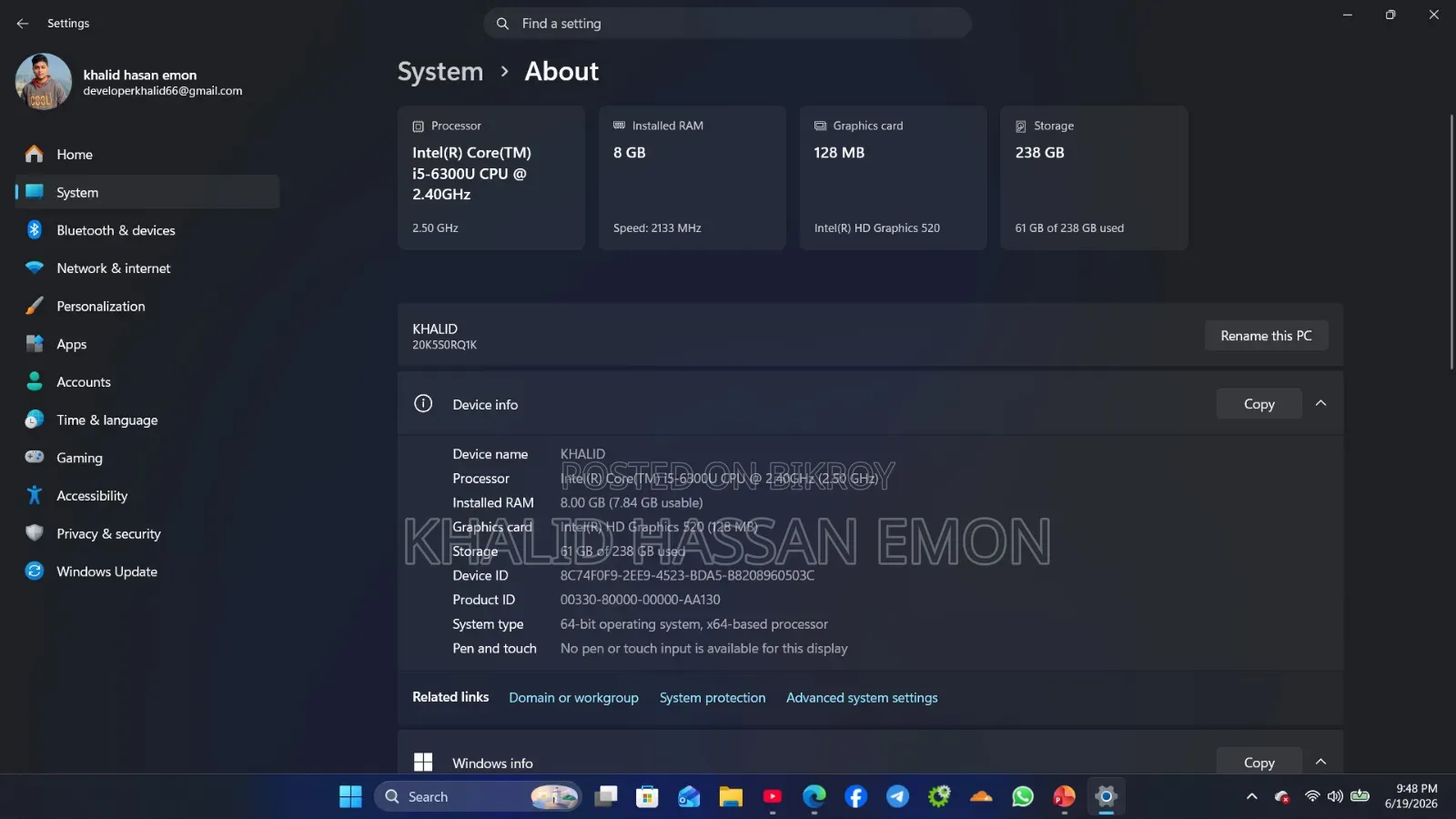The height and width of the screenshot is (819, 1456).
Task: Open Personalization settings
Action: tap(147, 307)
